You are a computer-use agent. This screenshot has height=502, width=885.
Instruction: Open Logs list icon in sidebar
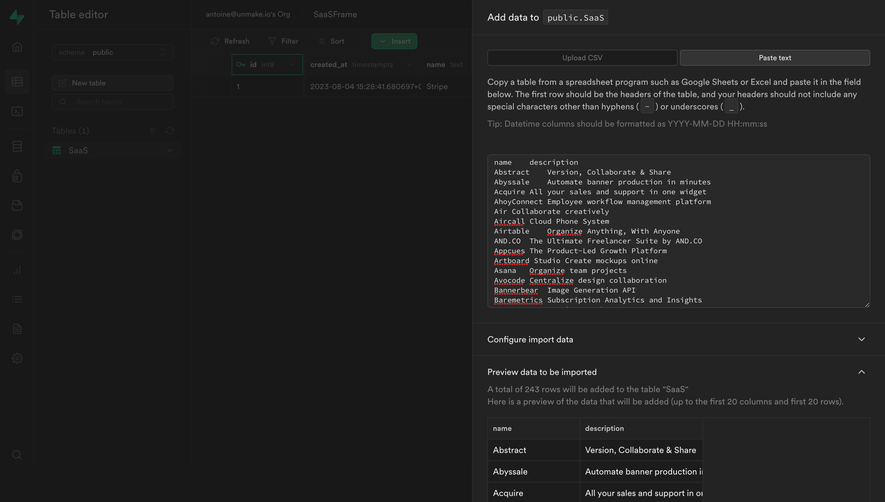(17, 299)
